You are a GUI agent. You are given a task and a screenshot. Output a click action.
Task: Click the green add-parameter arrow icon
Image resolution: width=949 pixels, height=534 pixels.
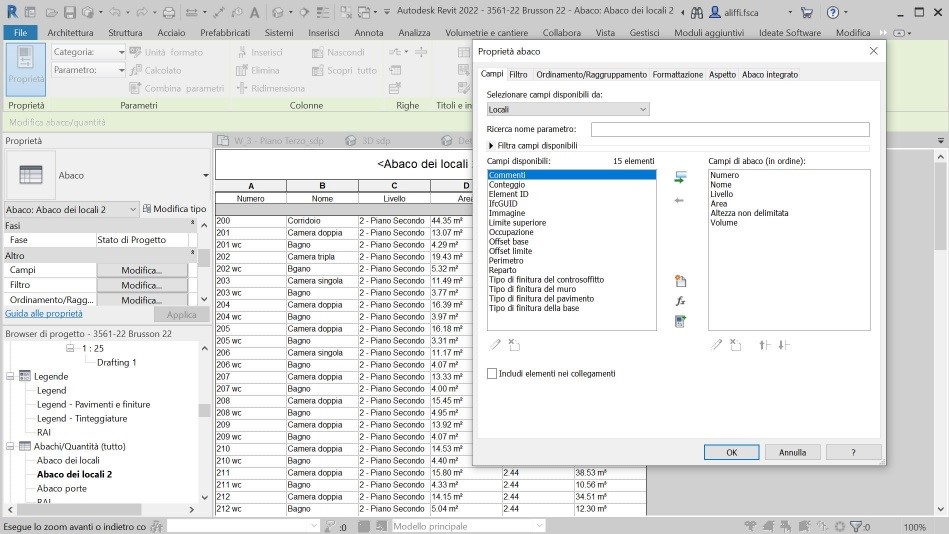tap(681, 177)
